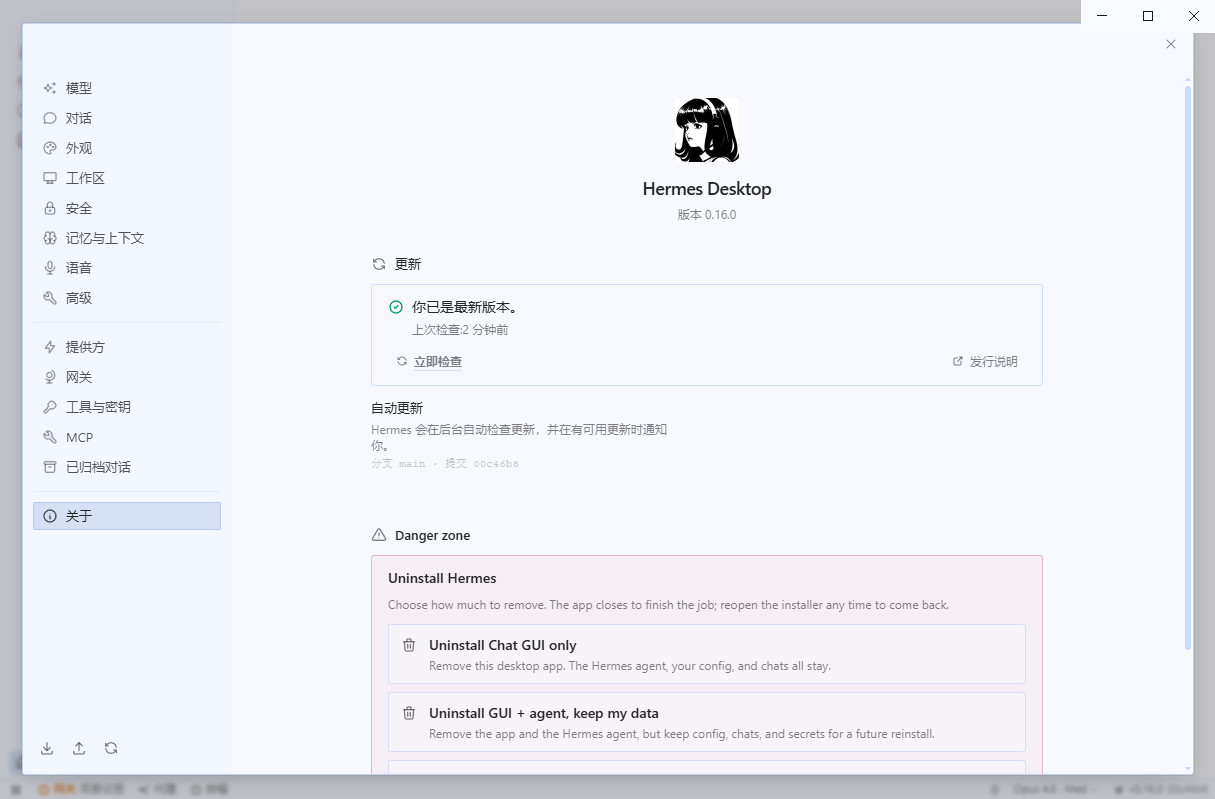Screen dimensions: 1215x799
Task: Go to the 外观 appearance section
Action: pyautogui.click(x=127, y=148)
